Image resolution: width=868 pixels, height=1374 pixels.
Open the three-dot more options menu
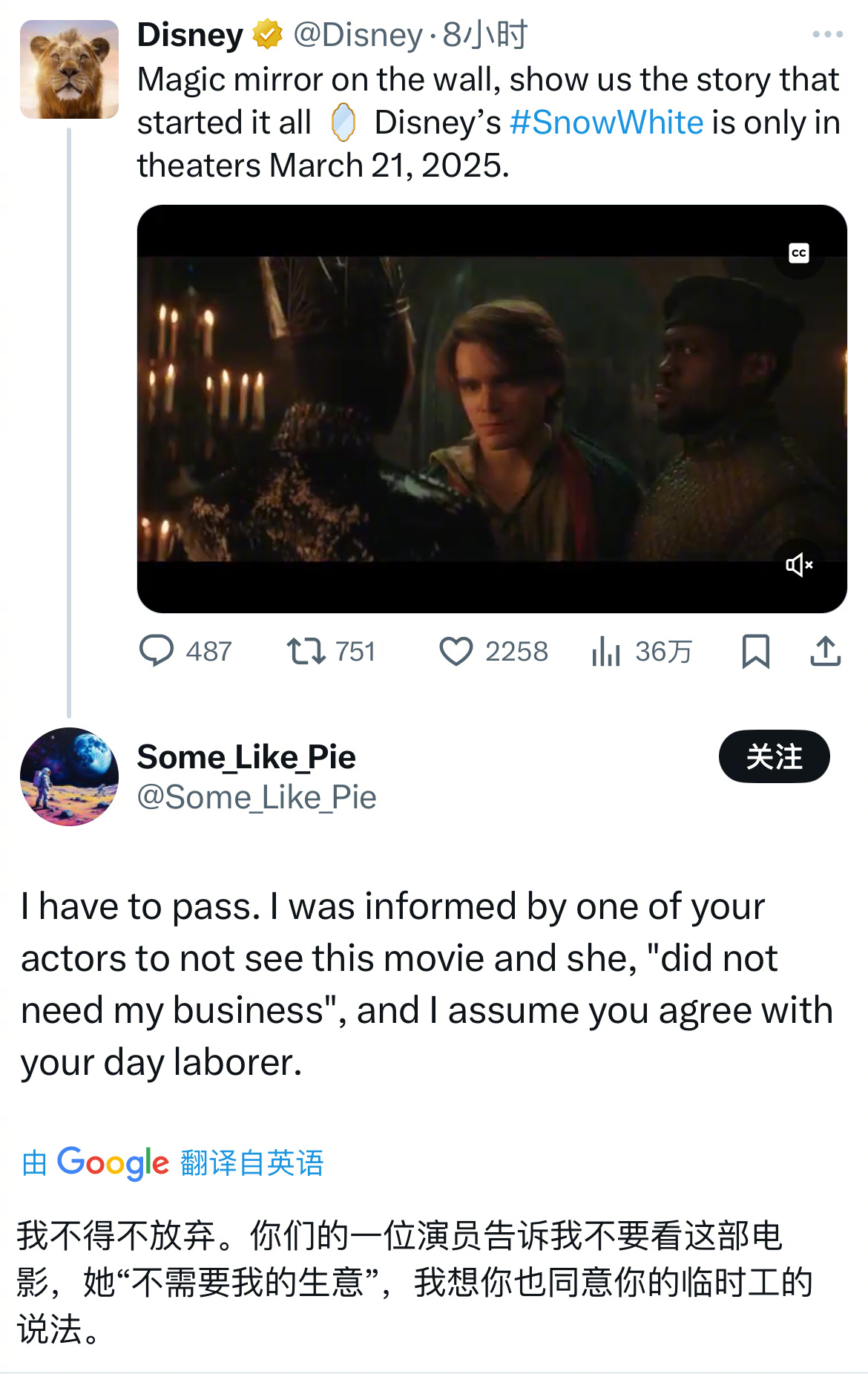(828, 34)
